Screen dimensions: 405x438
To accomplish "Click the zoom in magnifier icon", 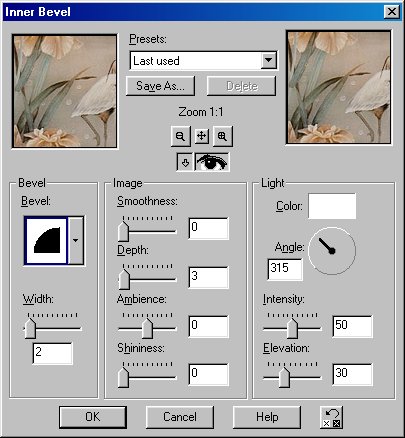I will coord(222,136).
